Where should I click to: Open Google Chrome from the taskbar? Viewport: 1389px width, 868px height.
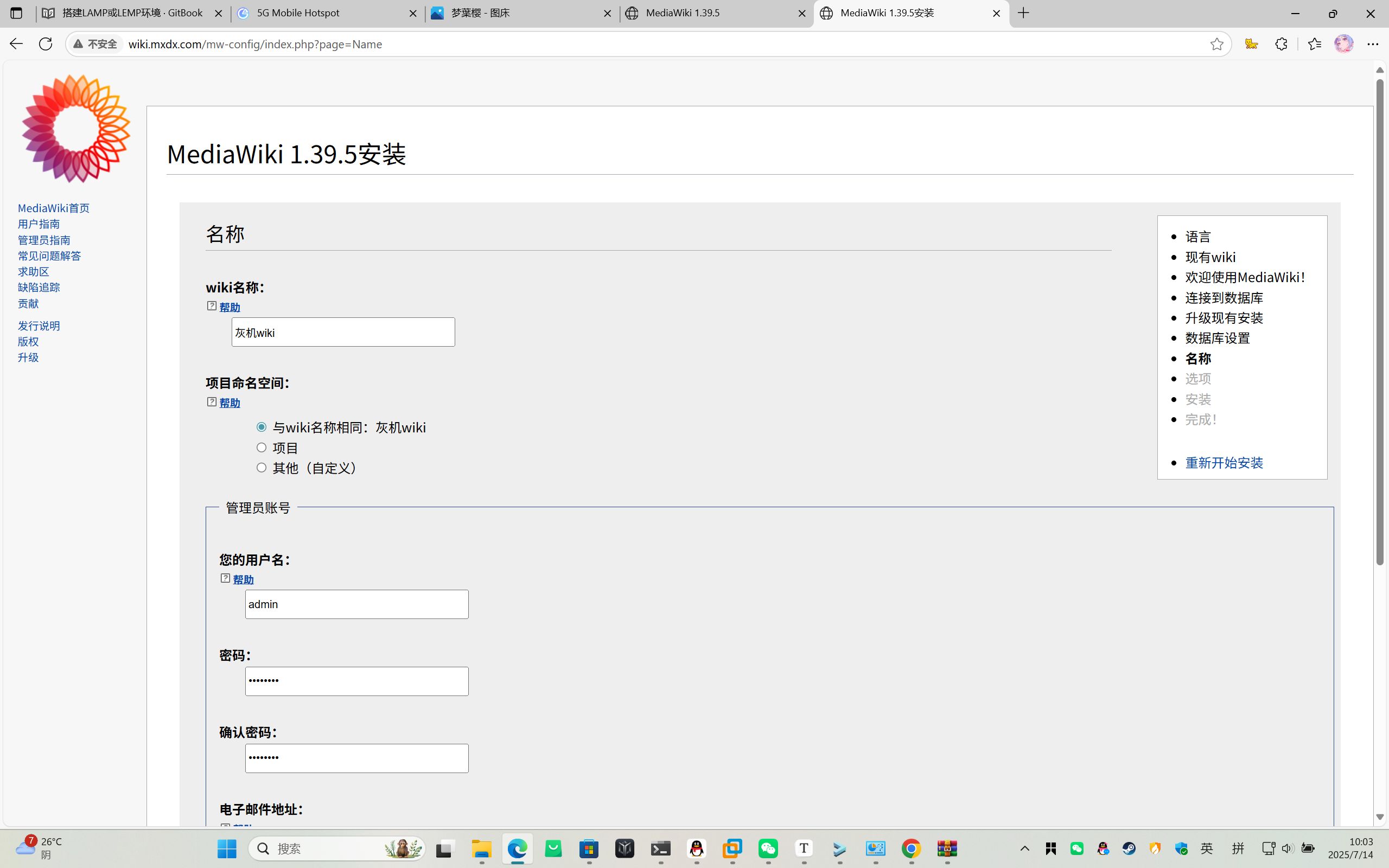click(x=911, y=848)
